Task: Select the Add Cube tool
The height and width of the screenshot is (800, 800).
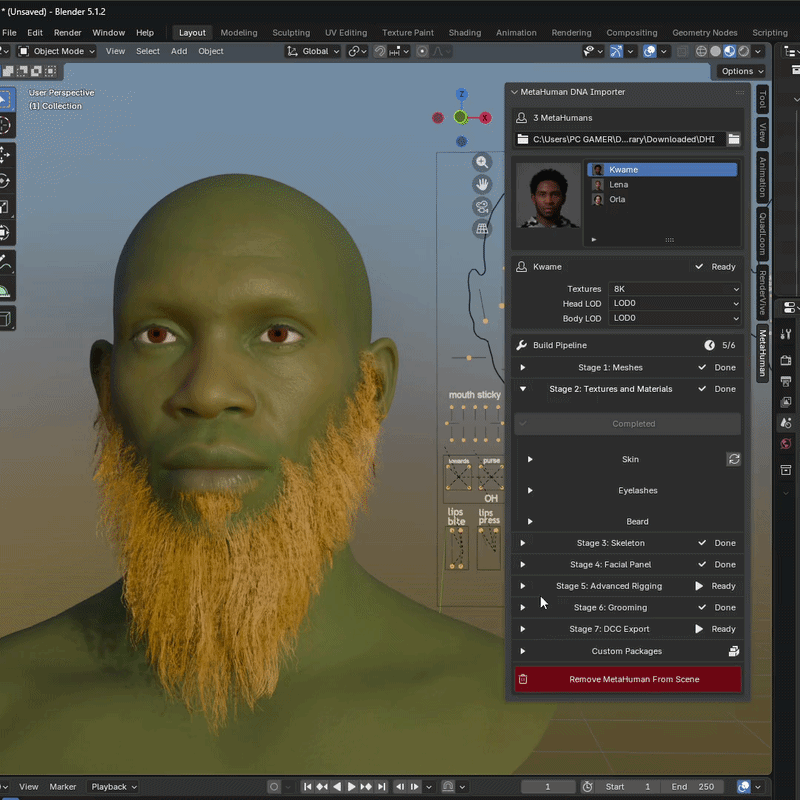Action: pyautogui.click(x=5, y=318)
